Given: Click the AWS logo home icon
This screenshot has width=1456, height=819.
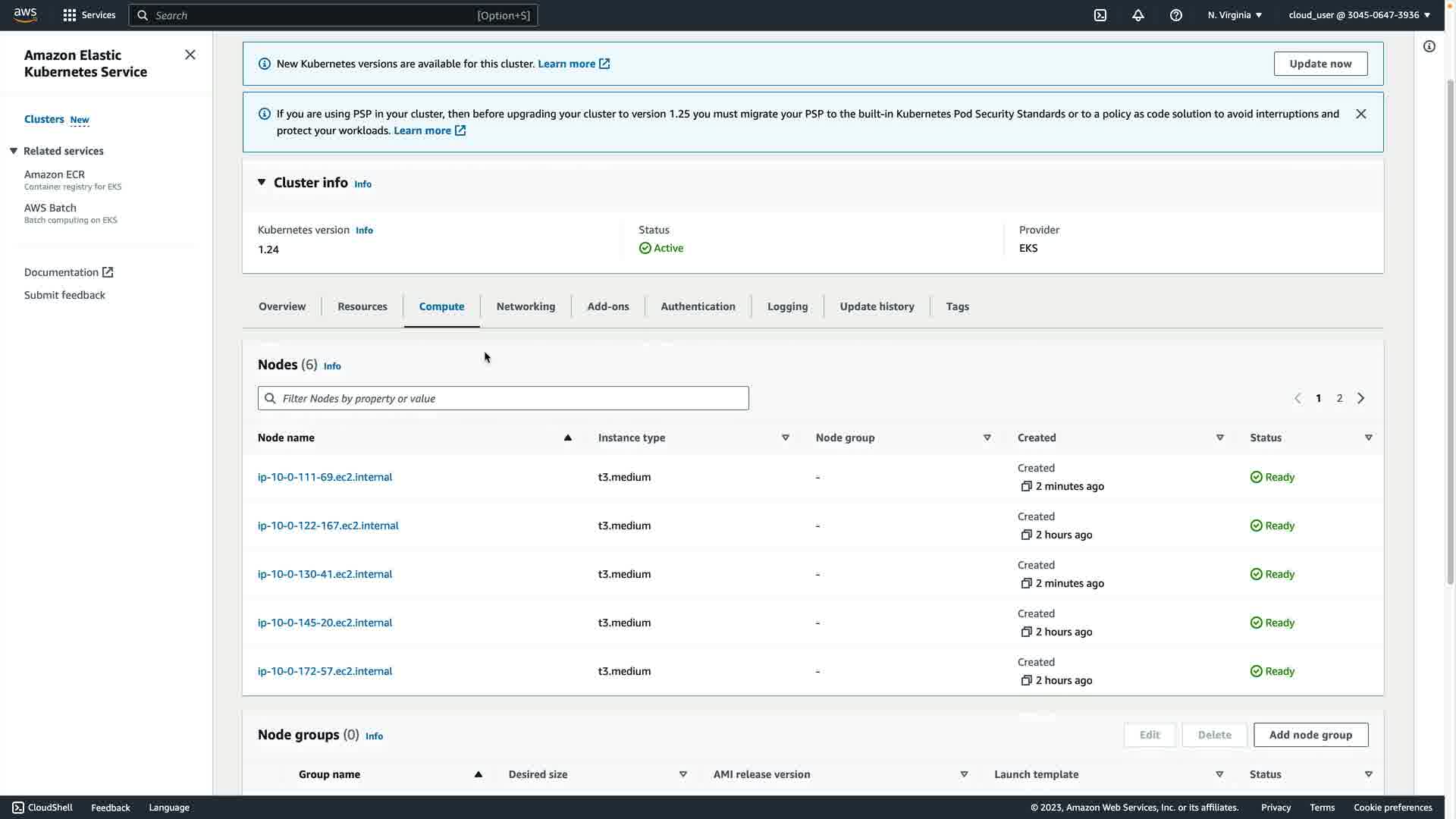Looking at the screenshot, I should 25,15.
